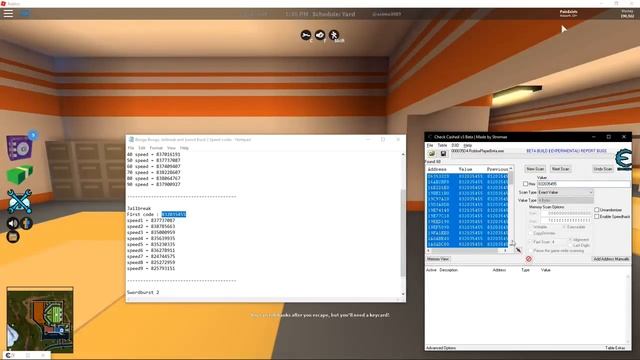Click the Table Extras label
This screenshot has height=360, width=640.
pos(615,348)
